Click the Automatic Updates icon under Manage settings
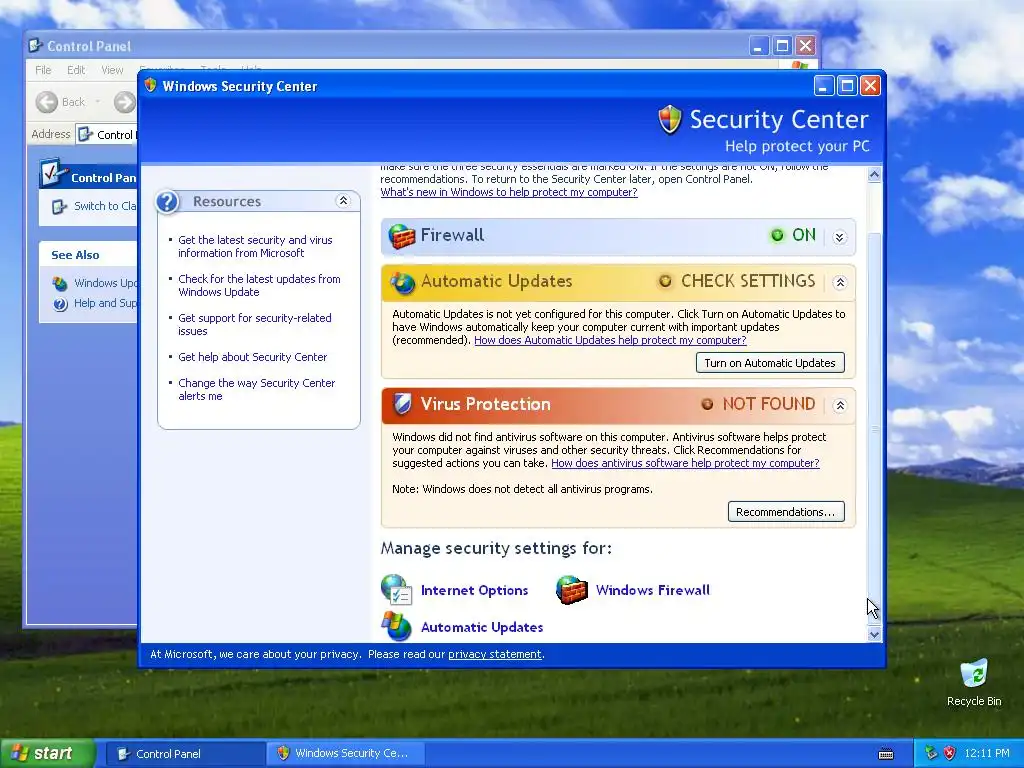Viewport: 1024px width, 768px height. coord(396,626)
